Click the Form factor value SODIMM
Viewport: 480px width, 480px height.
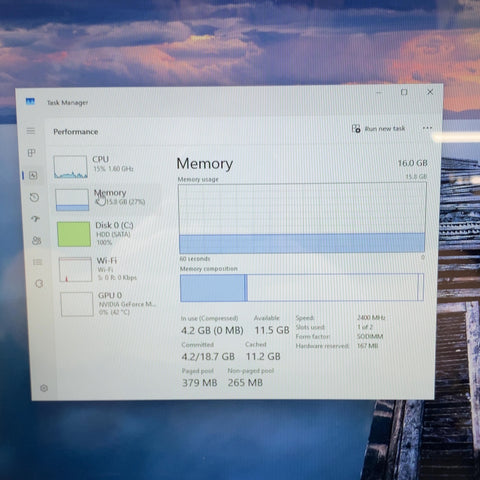coord(370,336)
